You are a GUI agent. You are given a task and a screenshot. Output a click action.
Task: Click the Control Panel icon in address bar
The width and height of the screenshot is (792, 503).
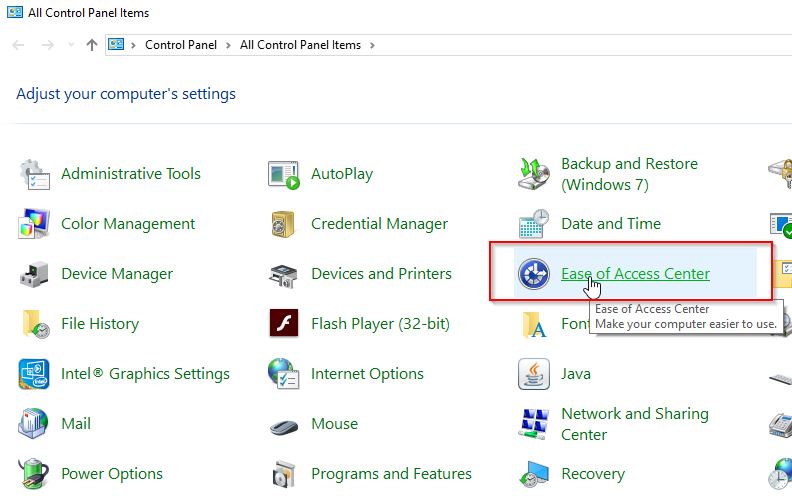tap(116, 44)
